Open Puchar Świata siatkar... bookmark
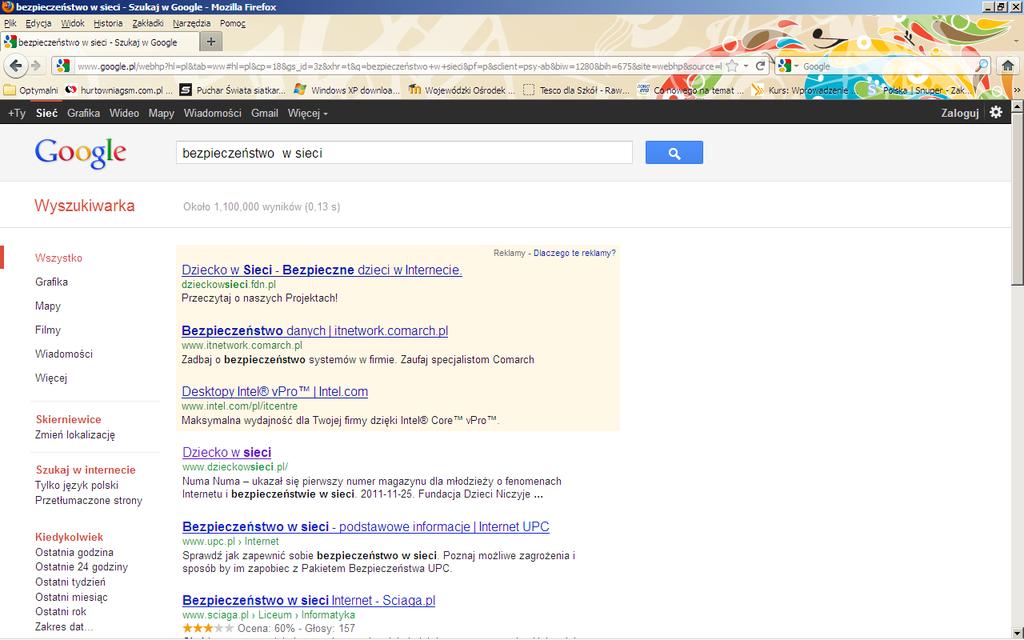This screenshot has height=640, width=1024. (x=232, y=91)
